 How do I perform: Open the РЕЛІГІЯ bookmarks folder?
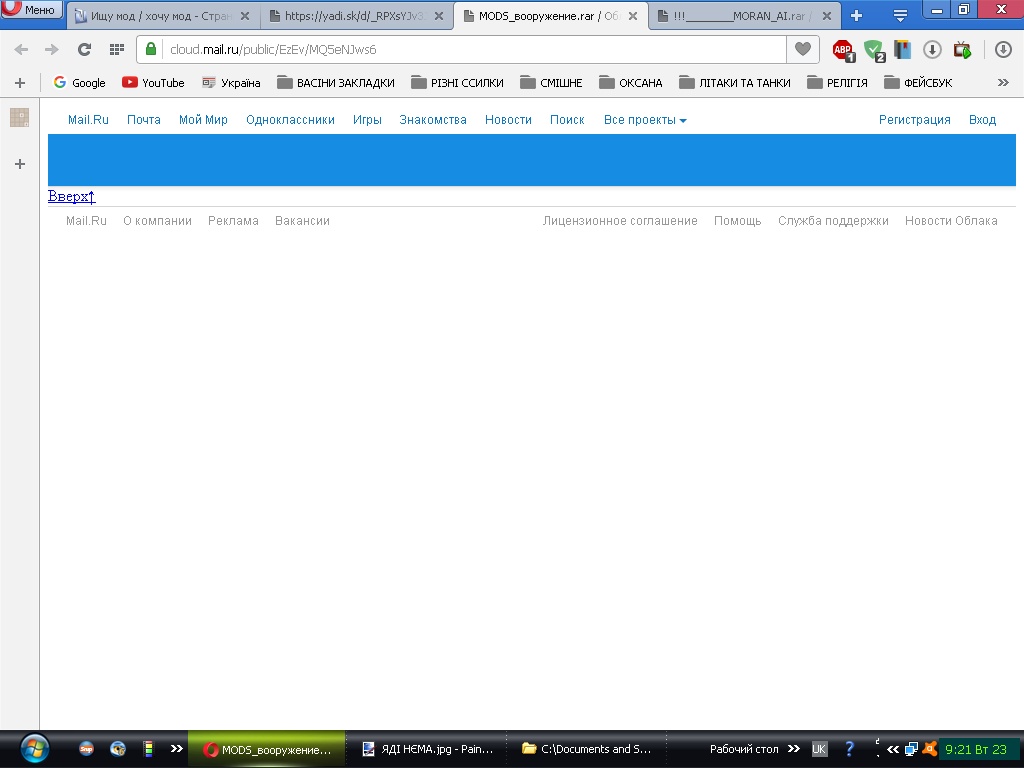coord(837,83)
